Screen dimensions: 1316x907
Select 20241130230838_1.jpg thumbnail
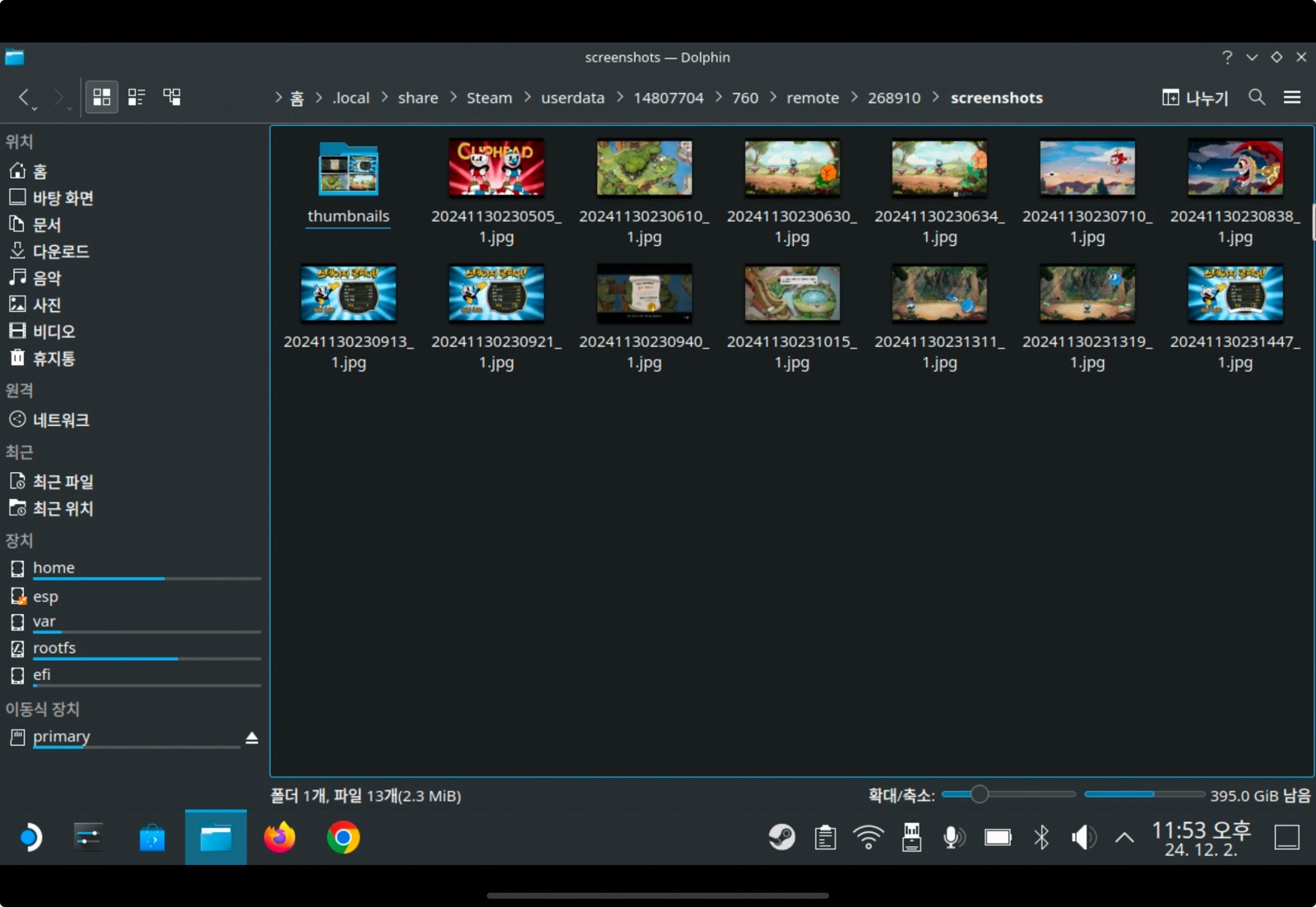click(x=1235, y=193)
